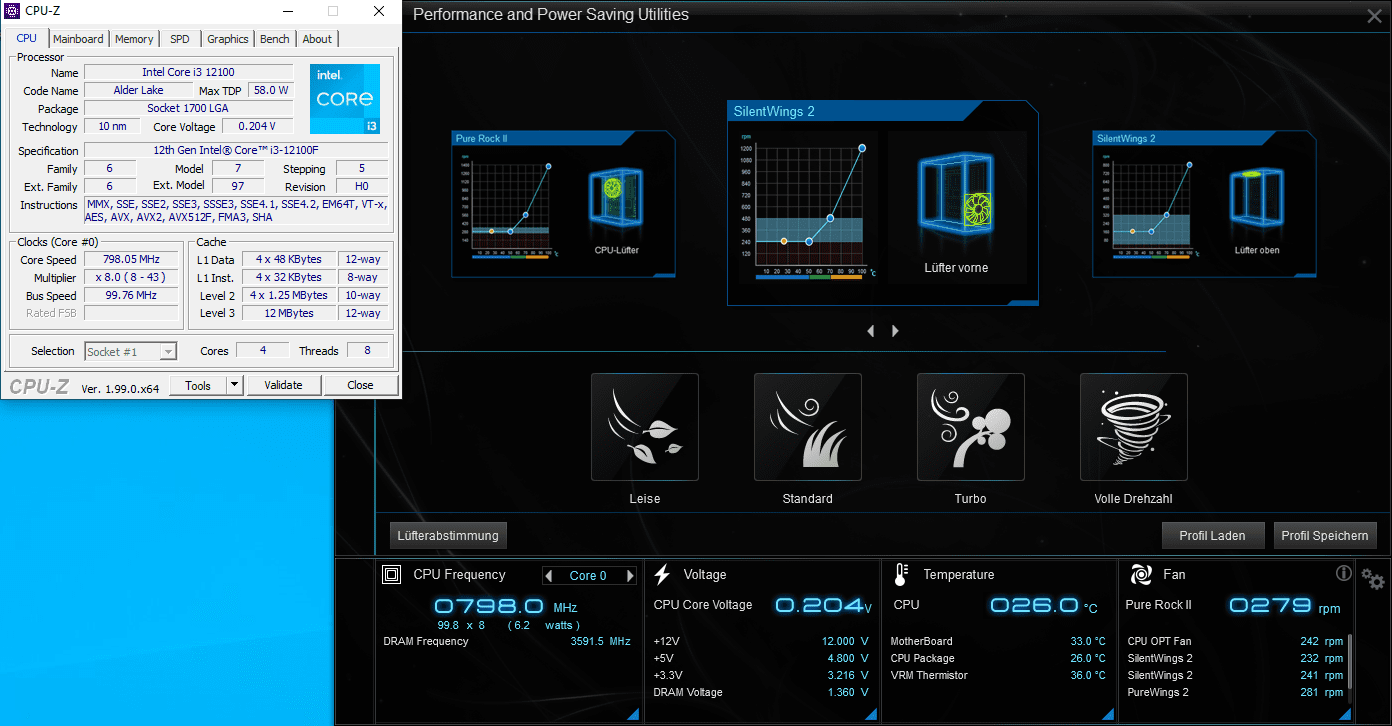1392x726 pixels.
Task: Close the Performance and Power Saving Utilities window
Action: coord(1374,16)
